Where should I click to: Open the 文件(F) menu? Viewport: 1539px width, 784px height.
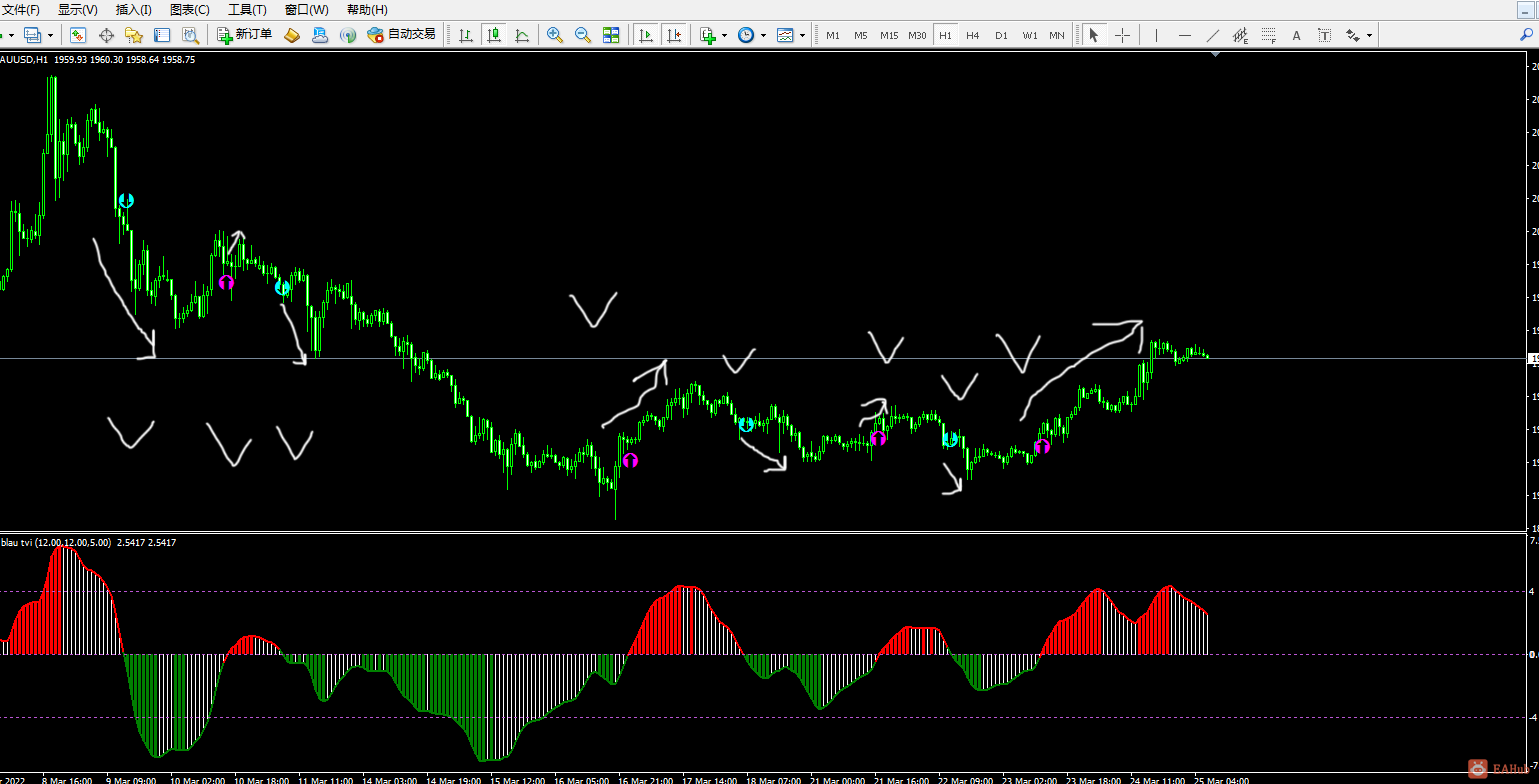coord(20,9)
